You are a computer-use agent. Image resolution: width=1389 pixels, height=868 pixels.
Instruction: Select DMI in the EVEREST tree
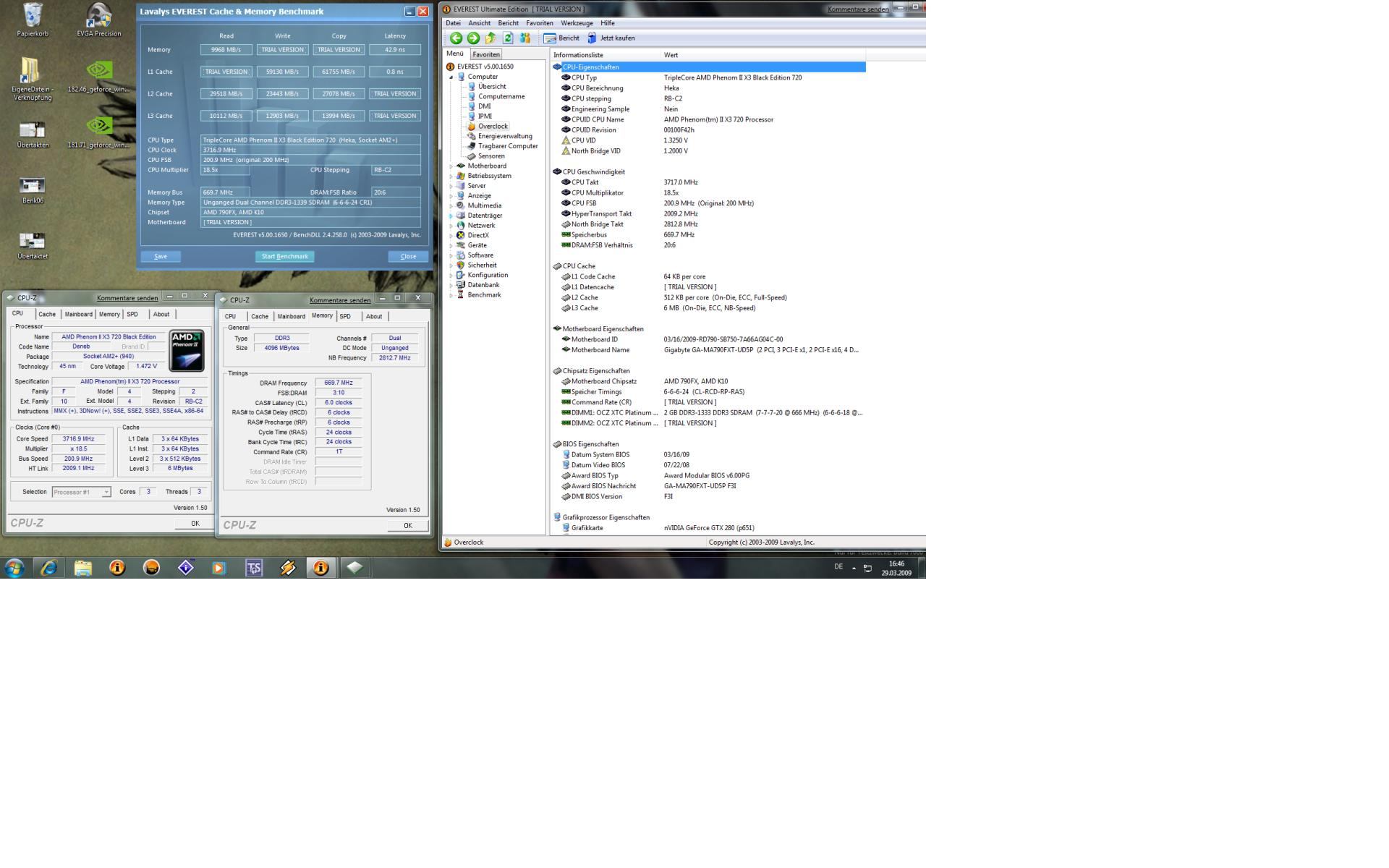(x=484, y=106)
